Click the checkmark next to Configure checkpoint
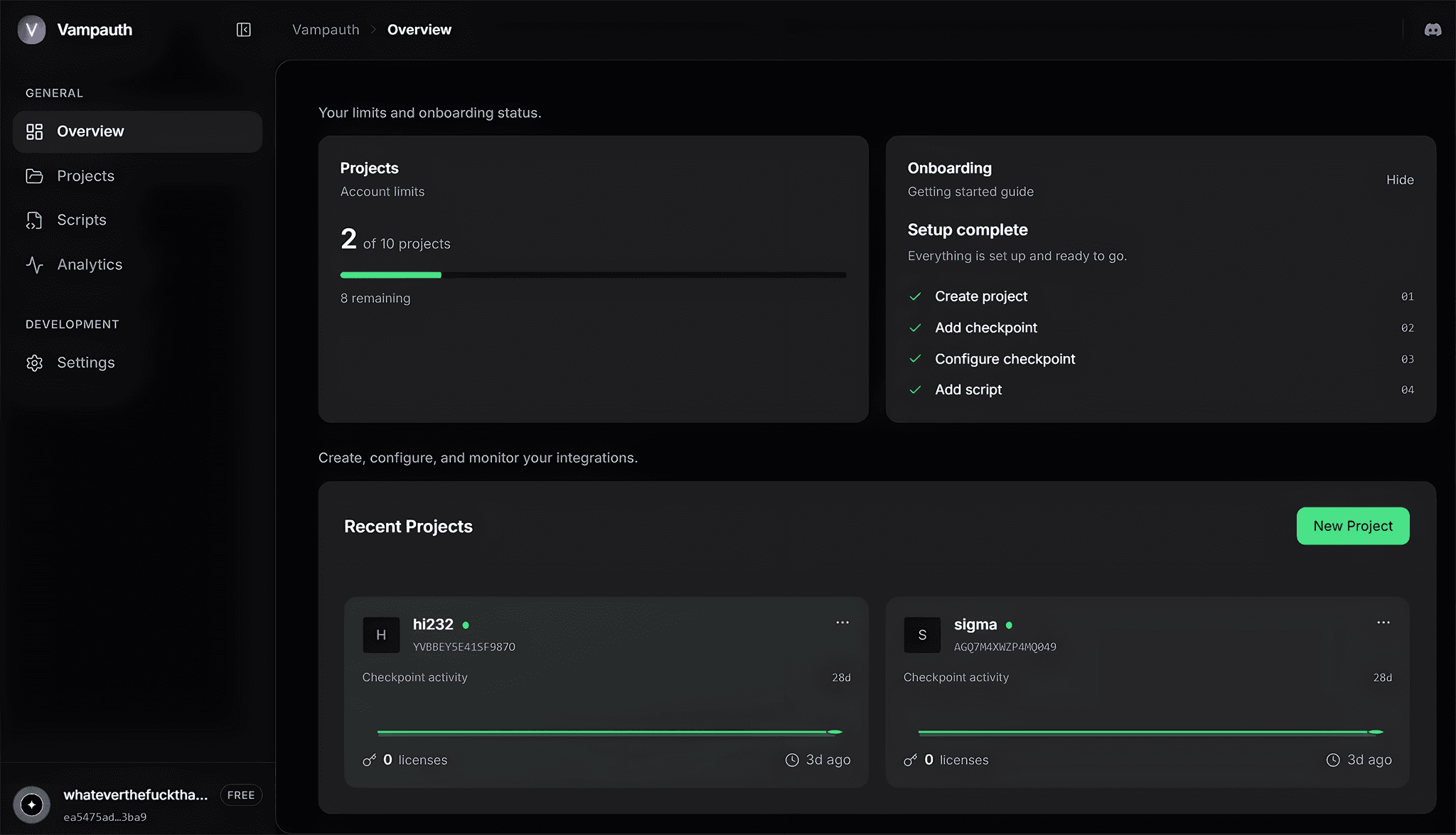 (x=916, y=359)
